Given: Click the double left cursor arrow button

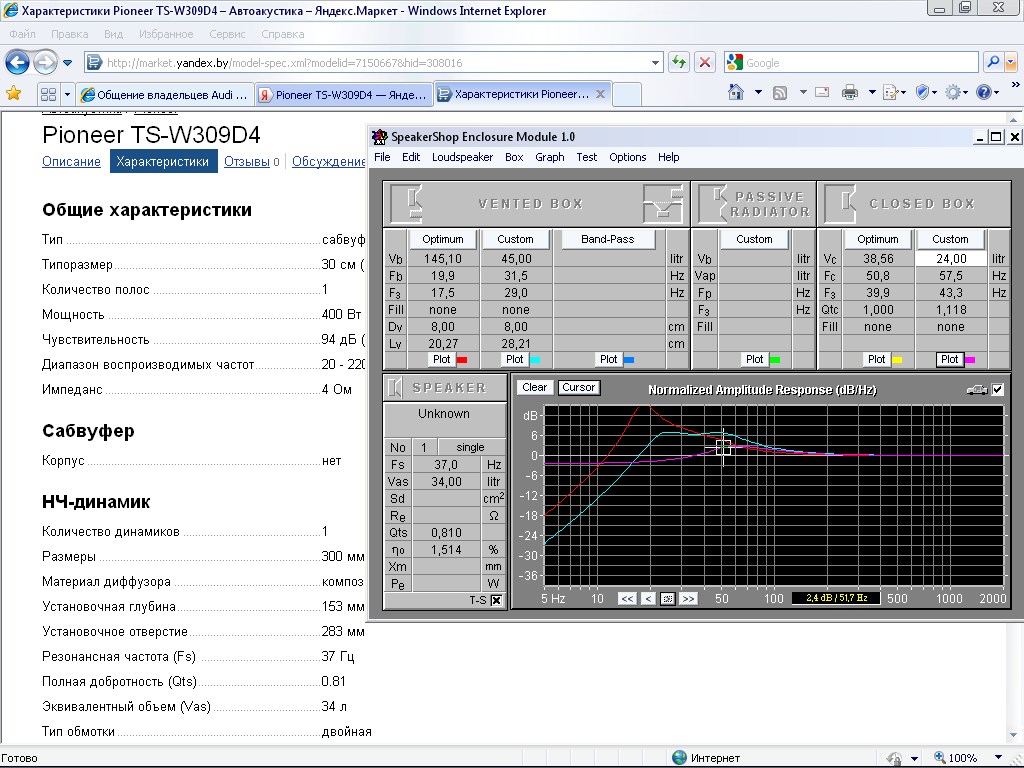Looking at the screenshot, I should 627,598.
